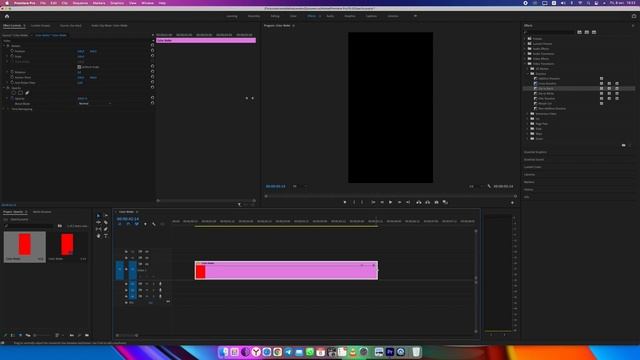Click the Project panel thumbnail zoom slider

pyautogui.click(x=43, y=335)
